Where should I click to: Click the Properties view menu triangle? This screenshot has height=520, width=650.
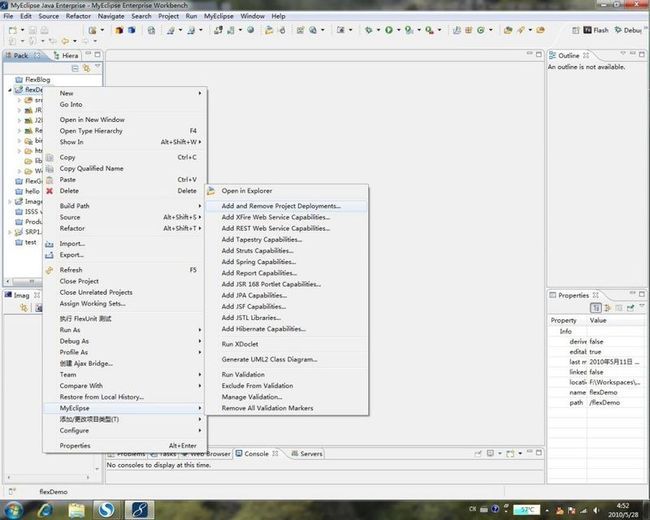click(x=642, y=306)
